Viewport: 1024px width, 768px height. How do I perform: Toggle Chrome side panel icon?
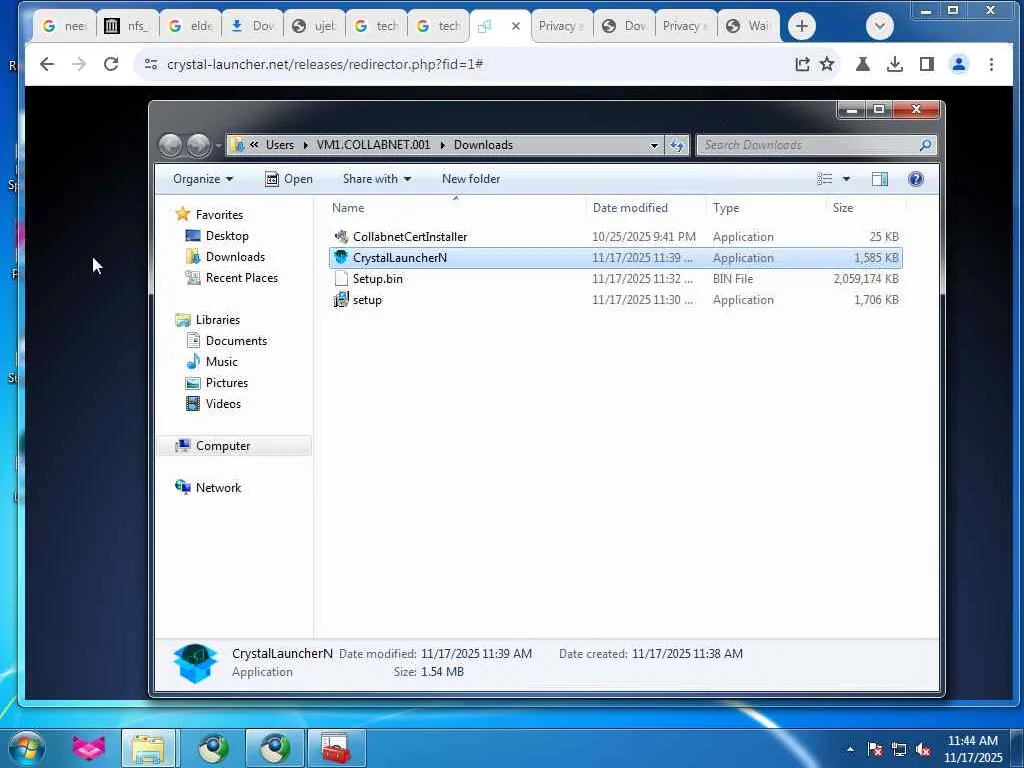926,64
